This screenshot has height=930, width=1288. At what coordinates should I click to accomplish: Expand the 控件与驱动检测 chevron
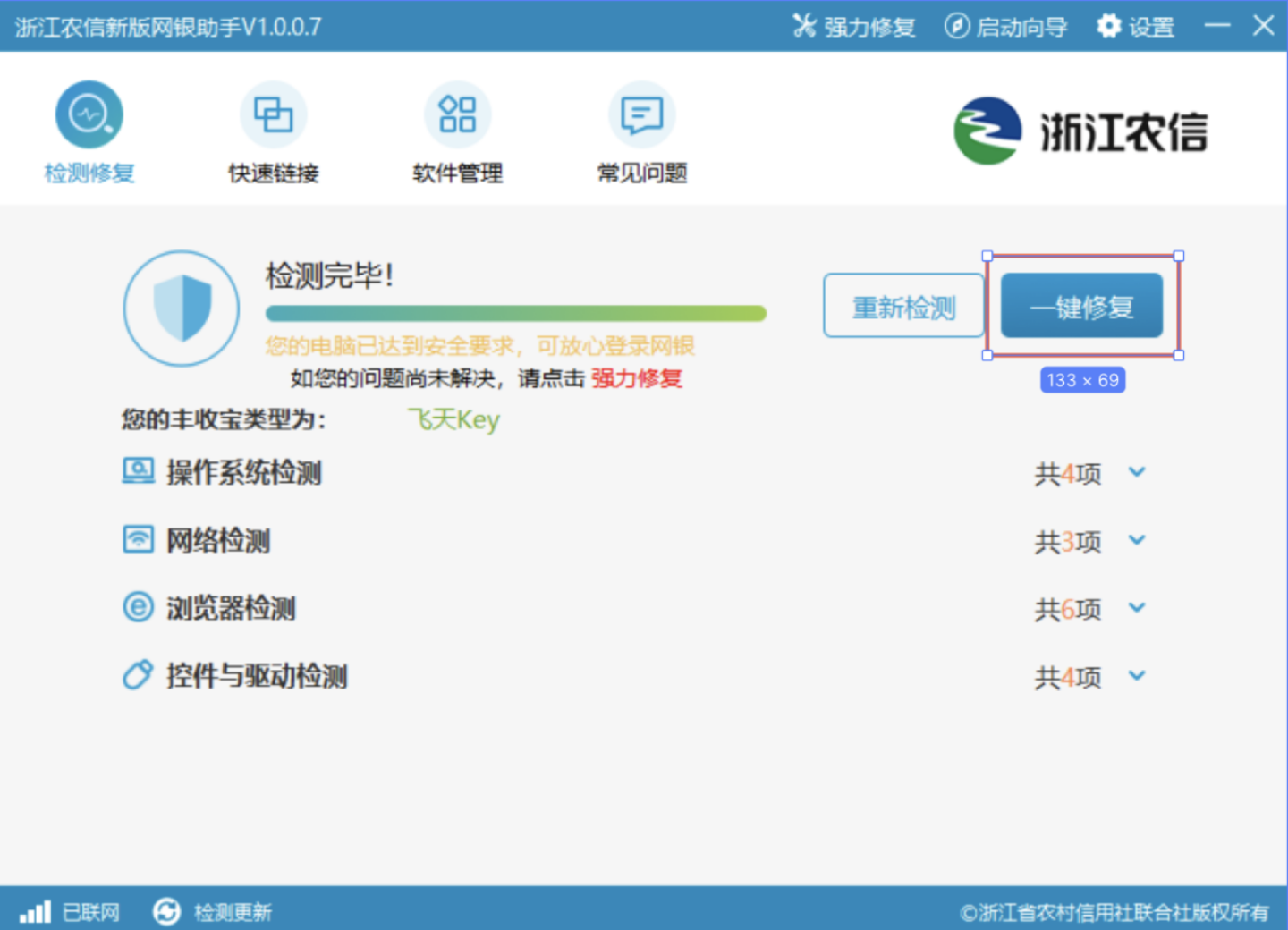[x=1137, y=676]
